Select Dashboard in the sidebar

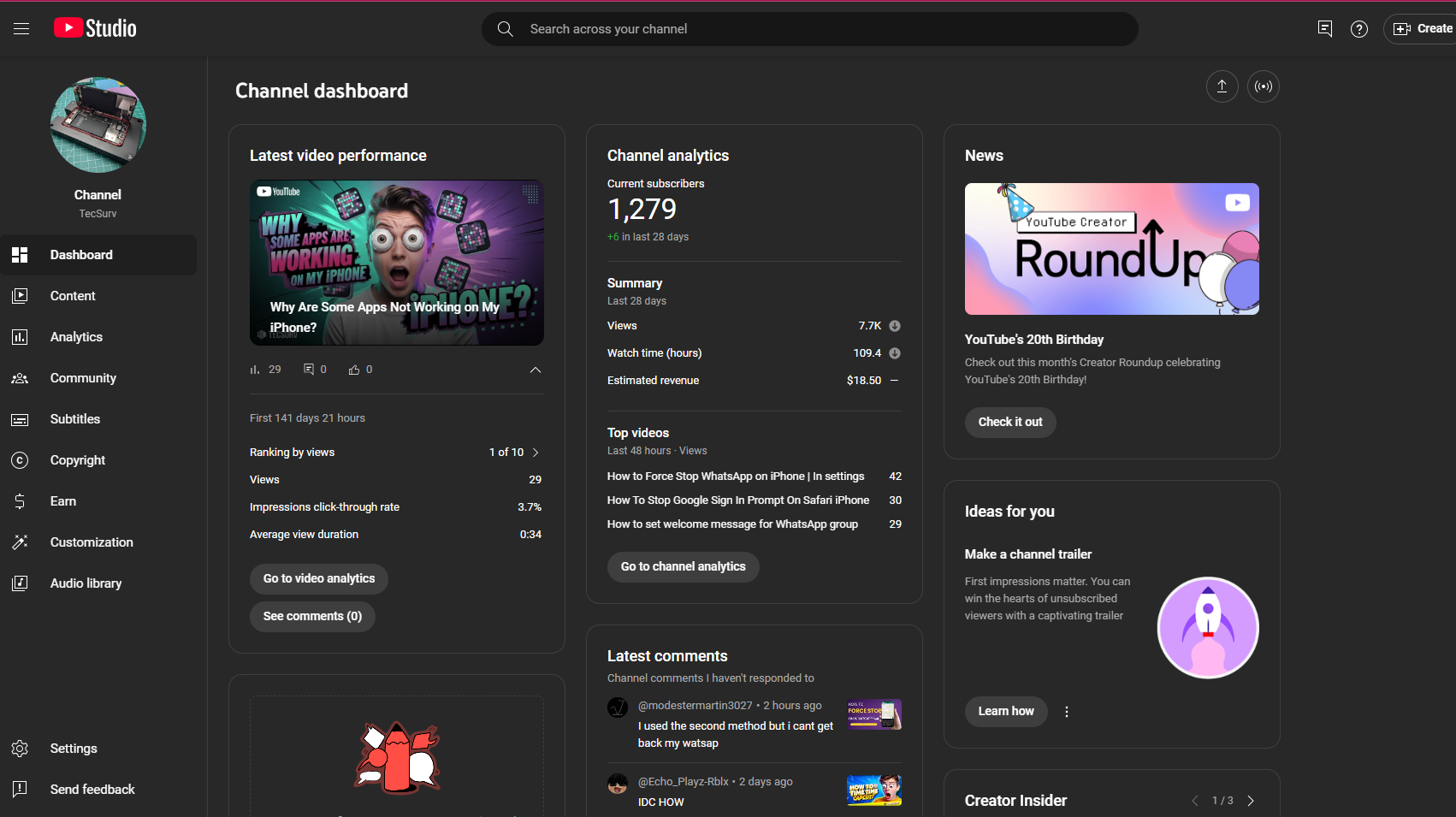pos(98,255)
